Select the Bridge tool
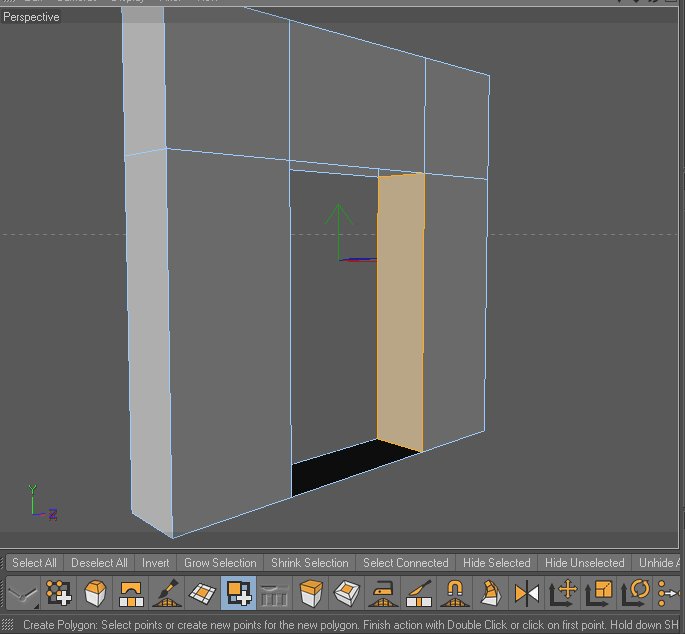This screenshot has width=685, height=634. pyautogui.click(x=131, y=593)
